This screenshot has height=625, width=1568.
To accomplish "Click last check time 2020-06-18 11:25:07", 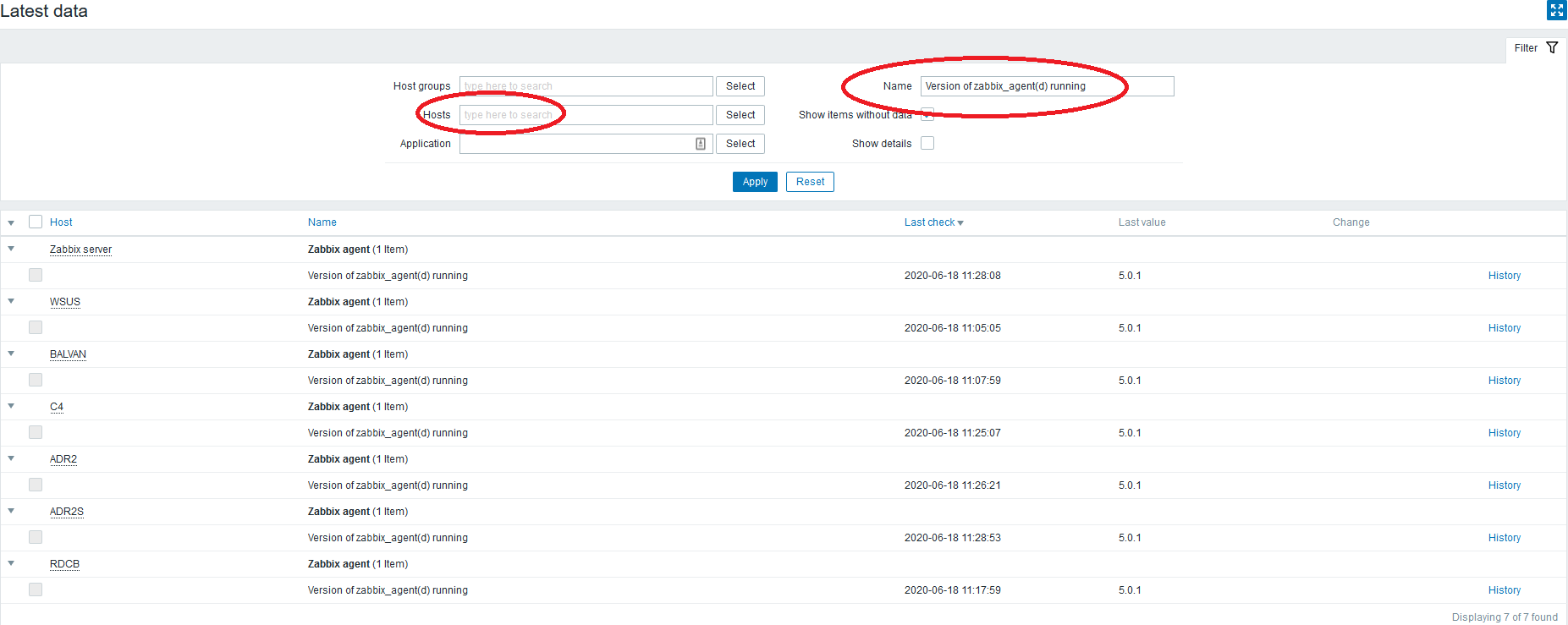I will pyautogui.click(x=953, y=433).
